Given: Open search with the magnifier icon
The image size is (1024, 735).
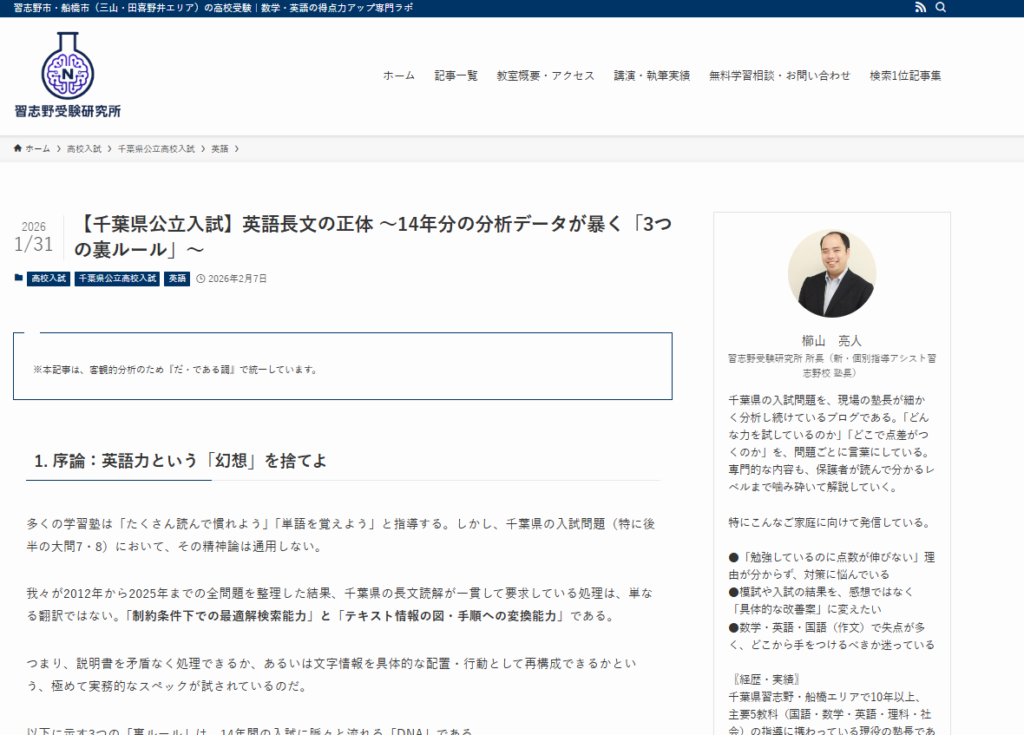Looking at the screenshot, I should pos(941,8).
